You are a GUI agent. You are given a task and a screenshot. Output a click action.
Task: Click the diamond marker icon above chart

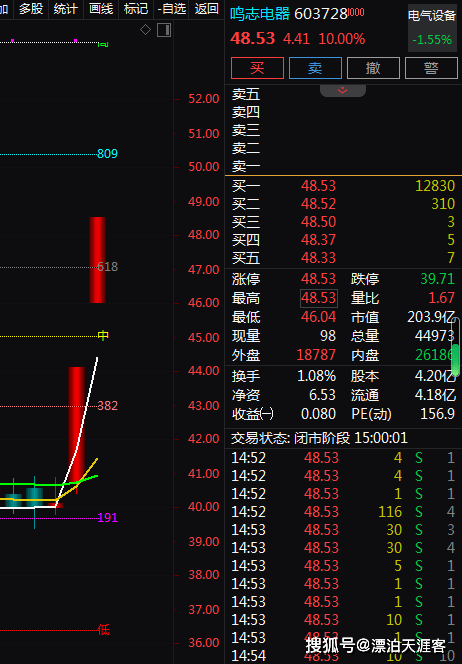point(145,30)
